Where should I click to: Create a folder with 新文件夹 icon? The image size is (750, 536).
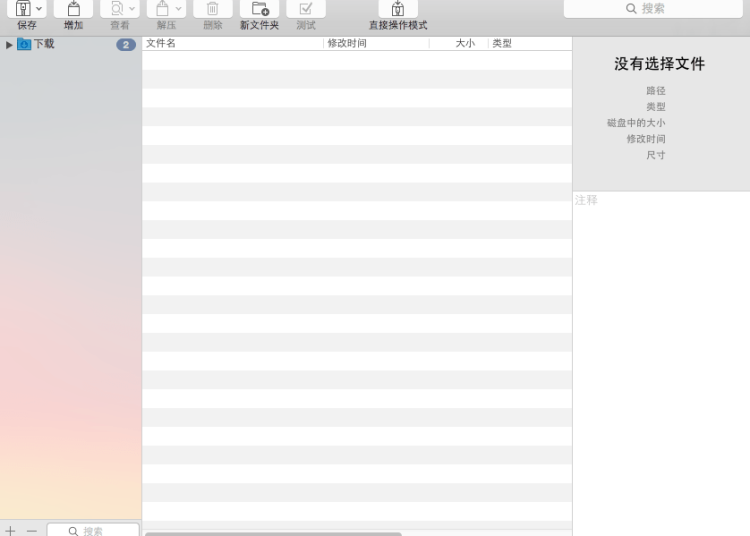(x=259, y=9)
